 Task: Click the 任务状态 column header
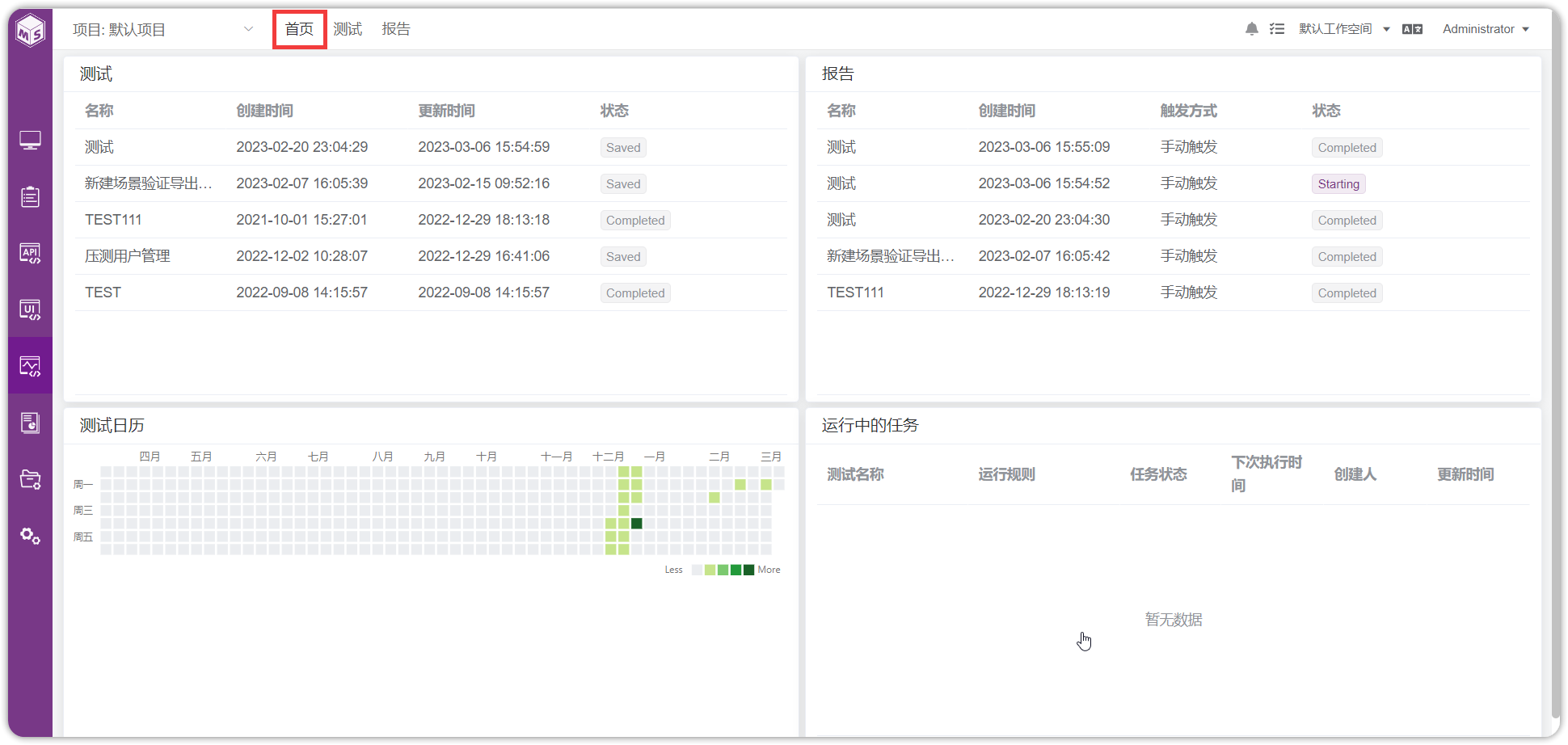click(1158, 474)
